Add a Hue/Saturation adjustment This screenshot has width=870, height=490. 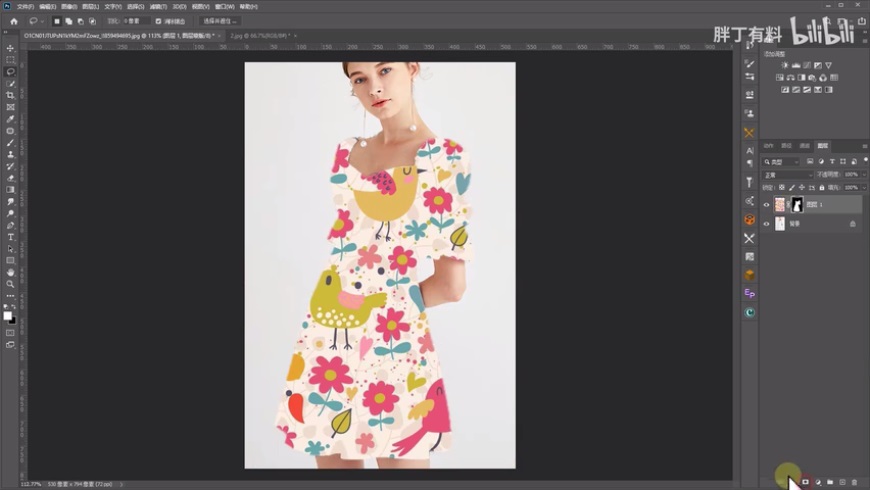[x=780, y=78]
